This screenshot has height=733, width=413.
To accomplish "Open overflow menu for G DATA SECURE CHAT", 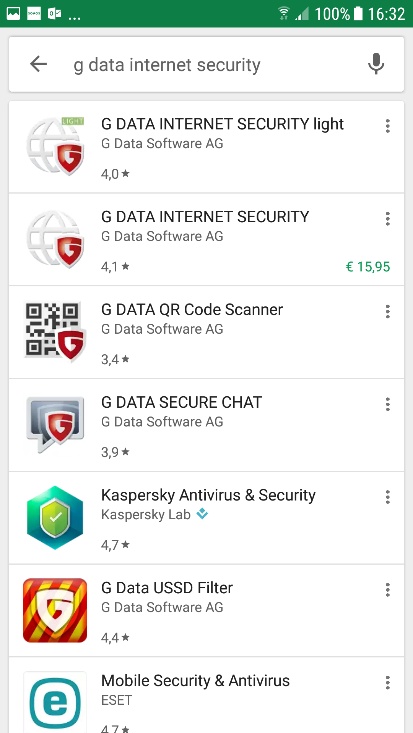I will [387, 404].
